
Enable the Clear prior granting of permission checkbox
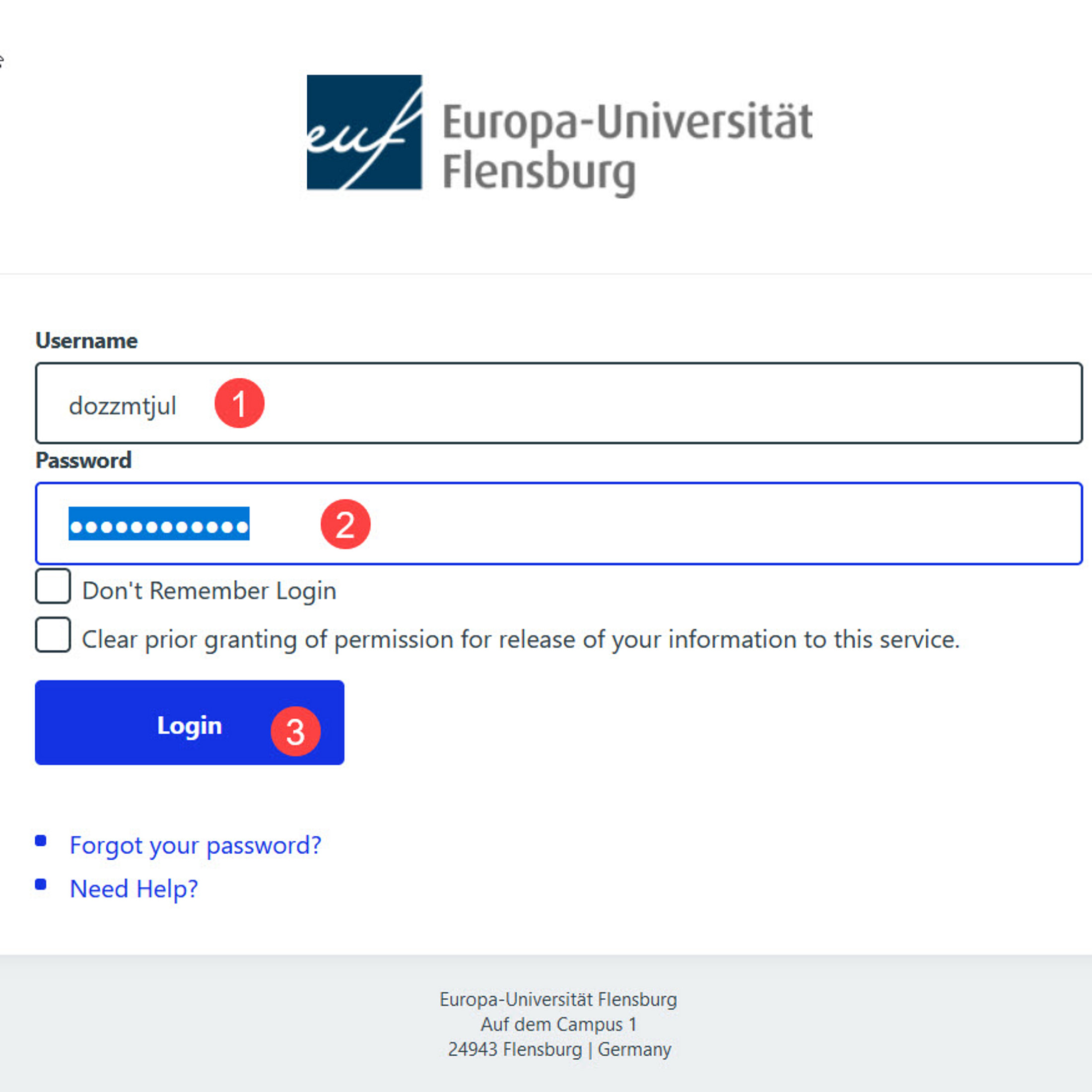pos(53,635)
